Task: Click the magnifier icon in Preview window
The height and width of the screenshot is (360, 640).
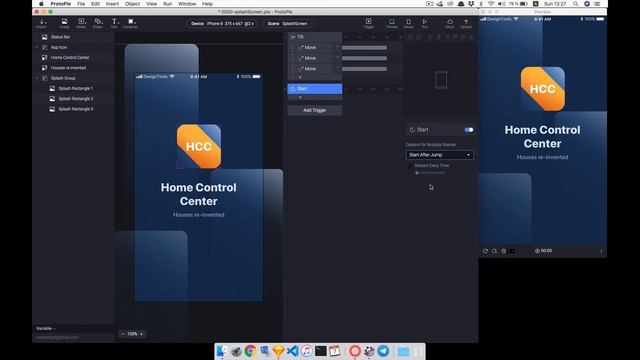Action: pos(494,251)
